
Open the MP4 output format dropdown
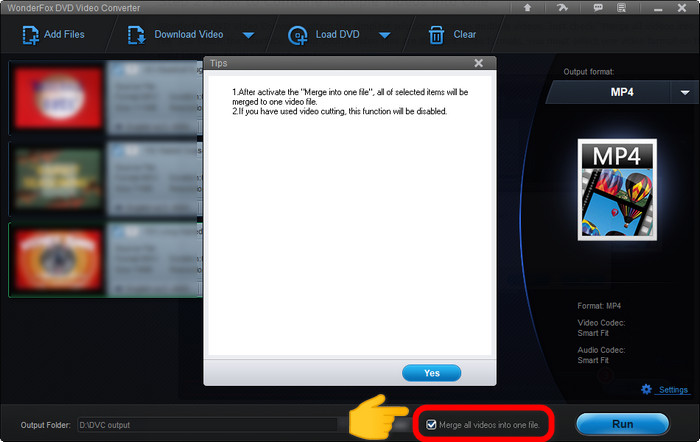[684, 92]
